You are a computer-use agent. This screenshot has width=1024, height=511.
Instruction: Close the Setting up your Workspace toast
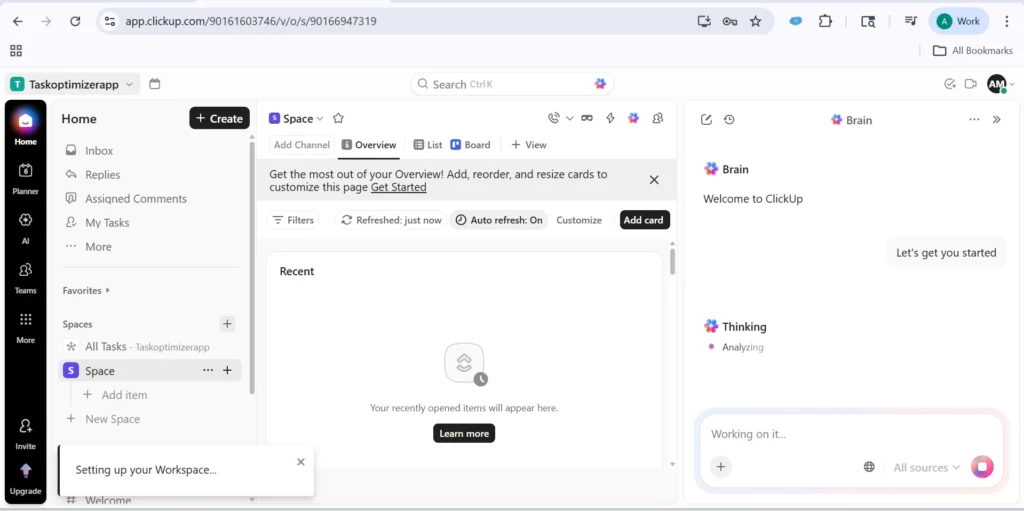pos(300,462)
